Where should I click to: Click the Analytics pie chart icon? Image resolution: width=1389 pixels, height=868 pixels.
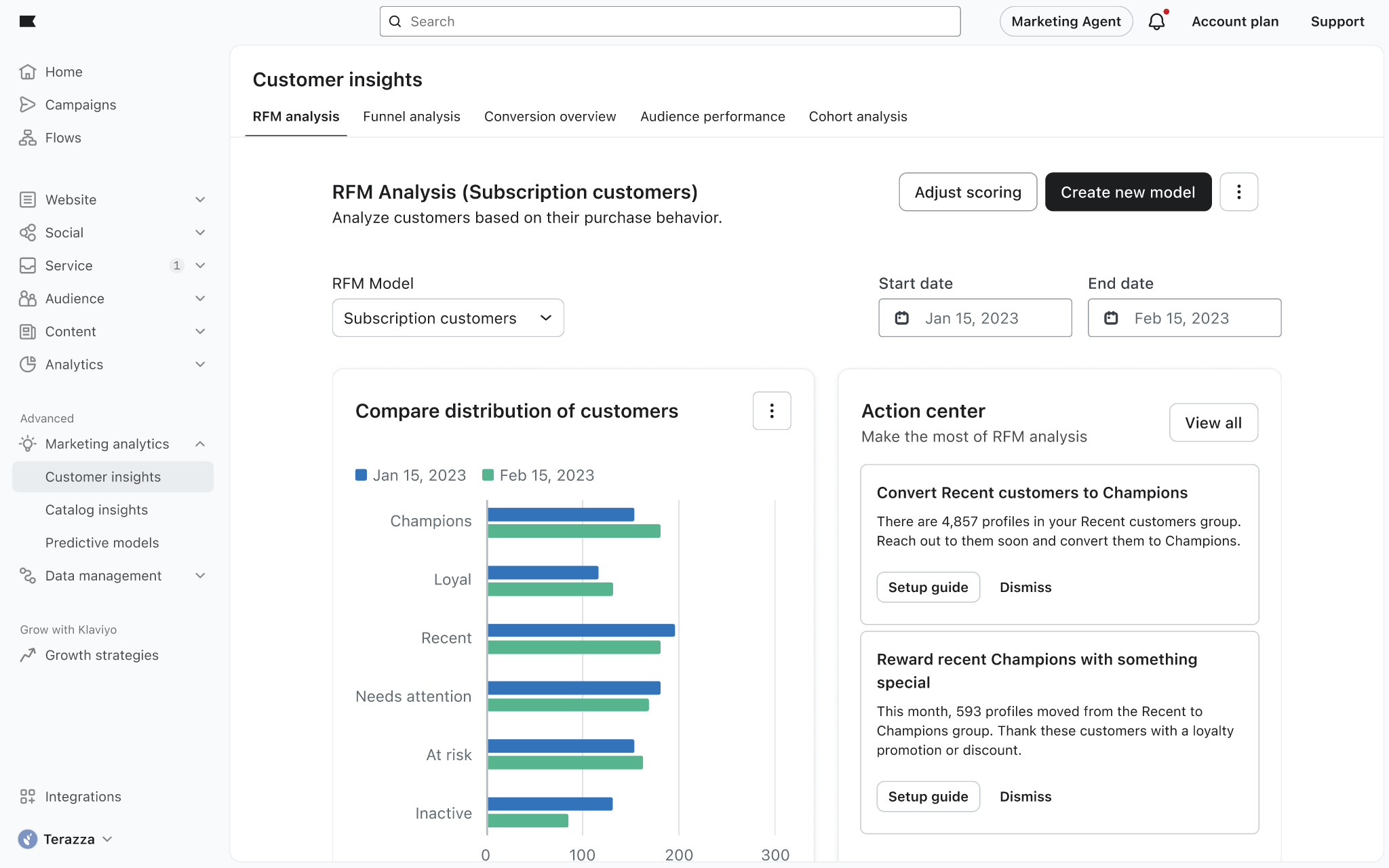28,364
